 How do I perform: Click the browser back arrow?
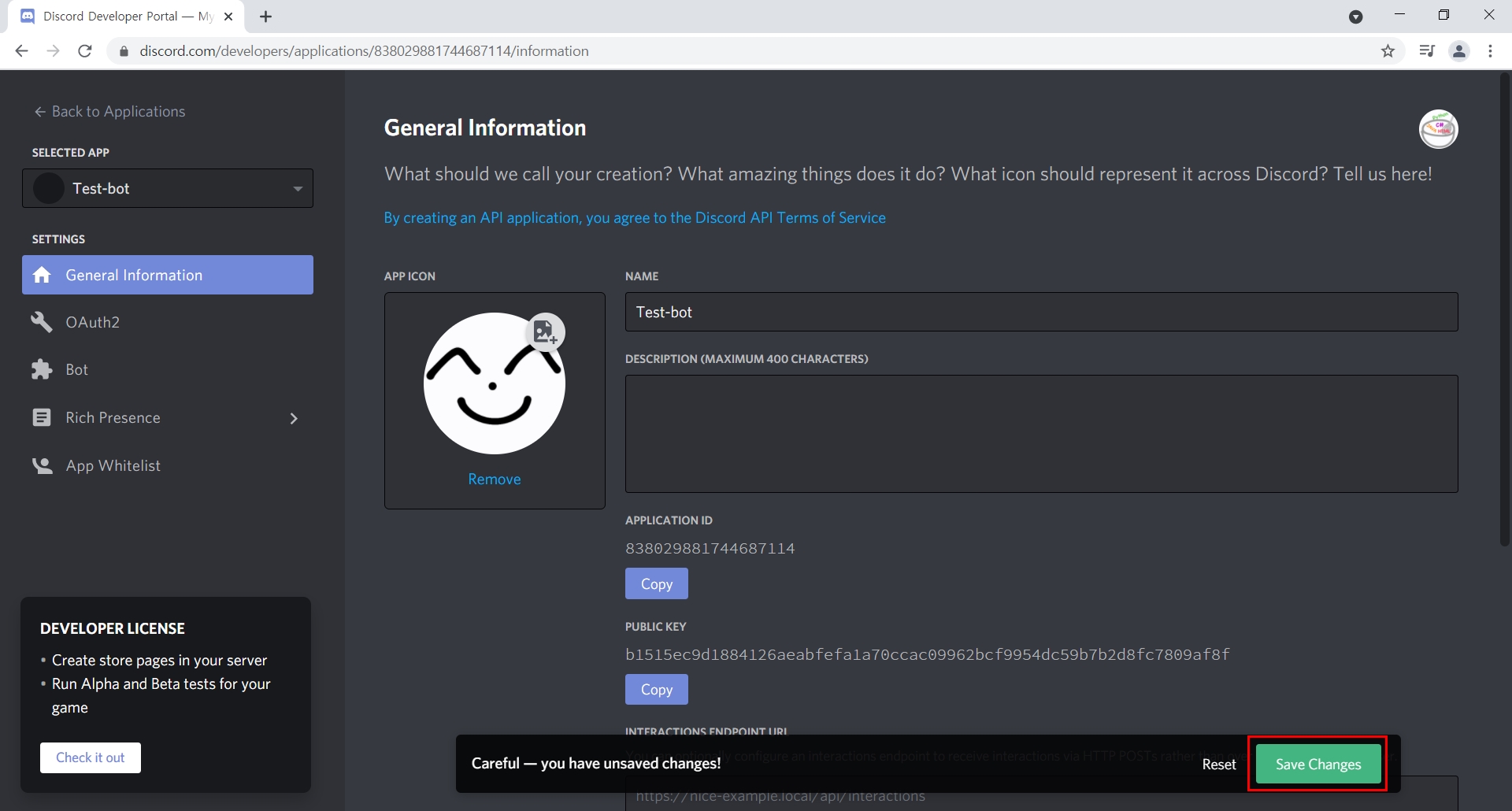pos(21,51)
